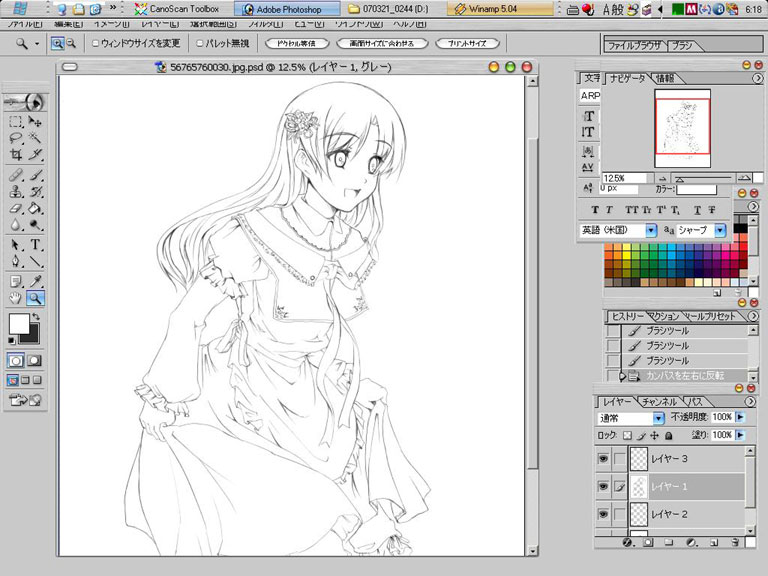This screenshot has height=576, width=768.
Task: Toggle ウィンドウサイズを変更 checkbox
Action: (96, 44)
